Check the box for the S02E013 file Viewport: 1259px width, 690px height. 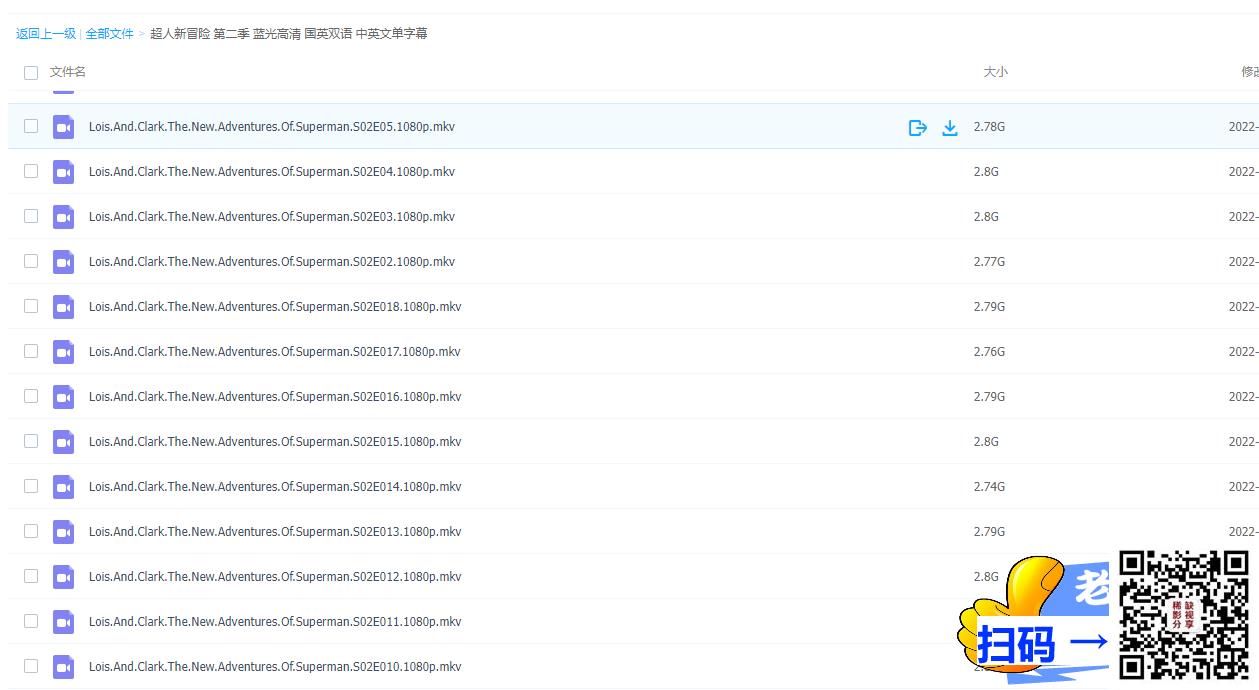(31, 531)
